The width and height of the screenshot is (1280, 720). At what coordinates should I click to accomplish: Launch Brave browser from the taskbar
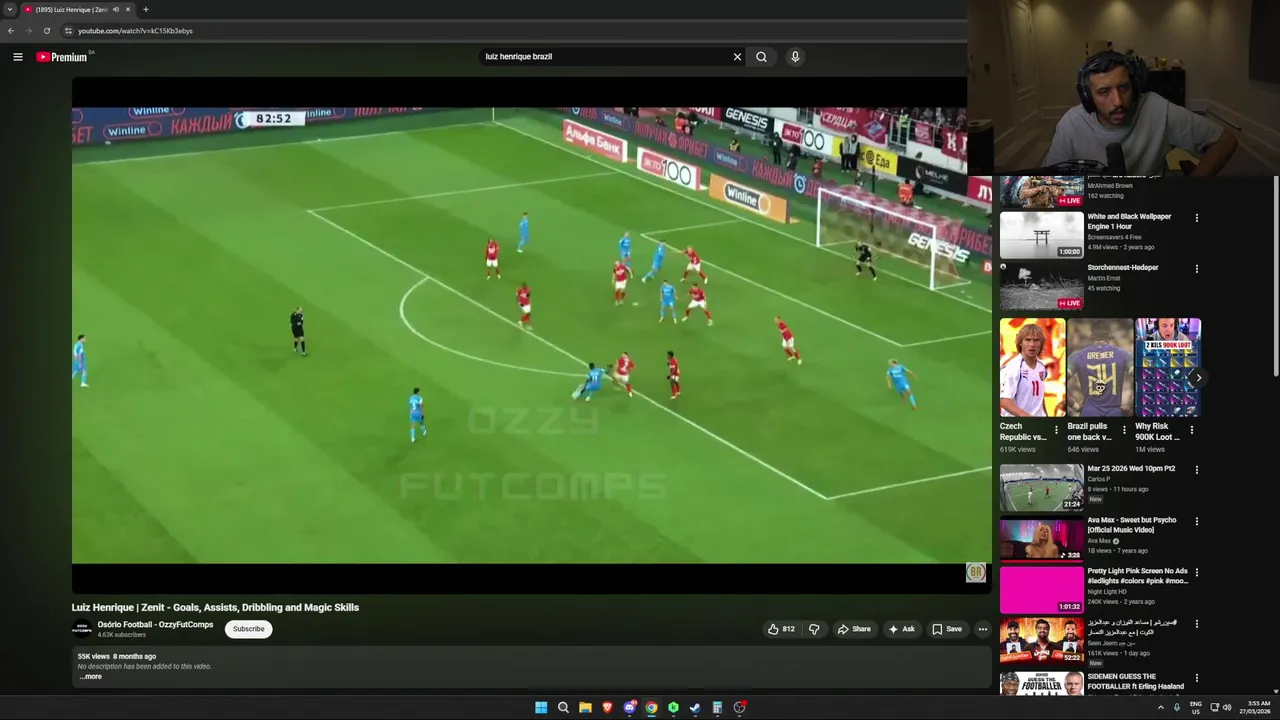607,707
